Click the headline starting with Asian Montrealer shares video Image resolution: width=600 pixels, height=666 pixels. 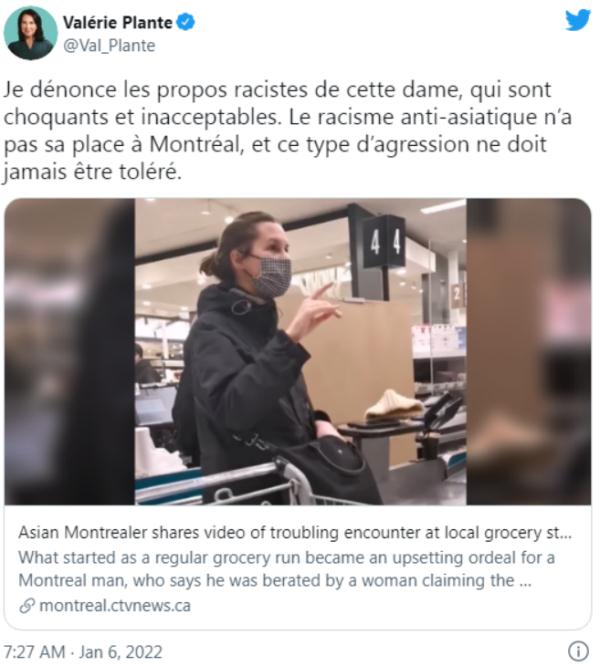coord(295,532)
